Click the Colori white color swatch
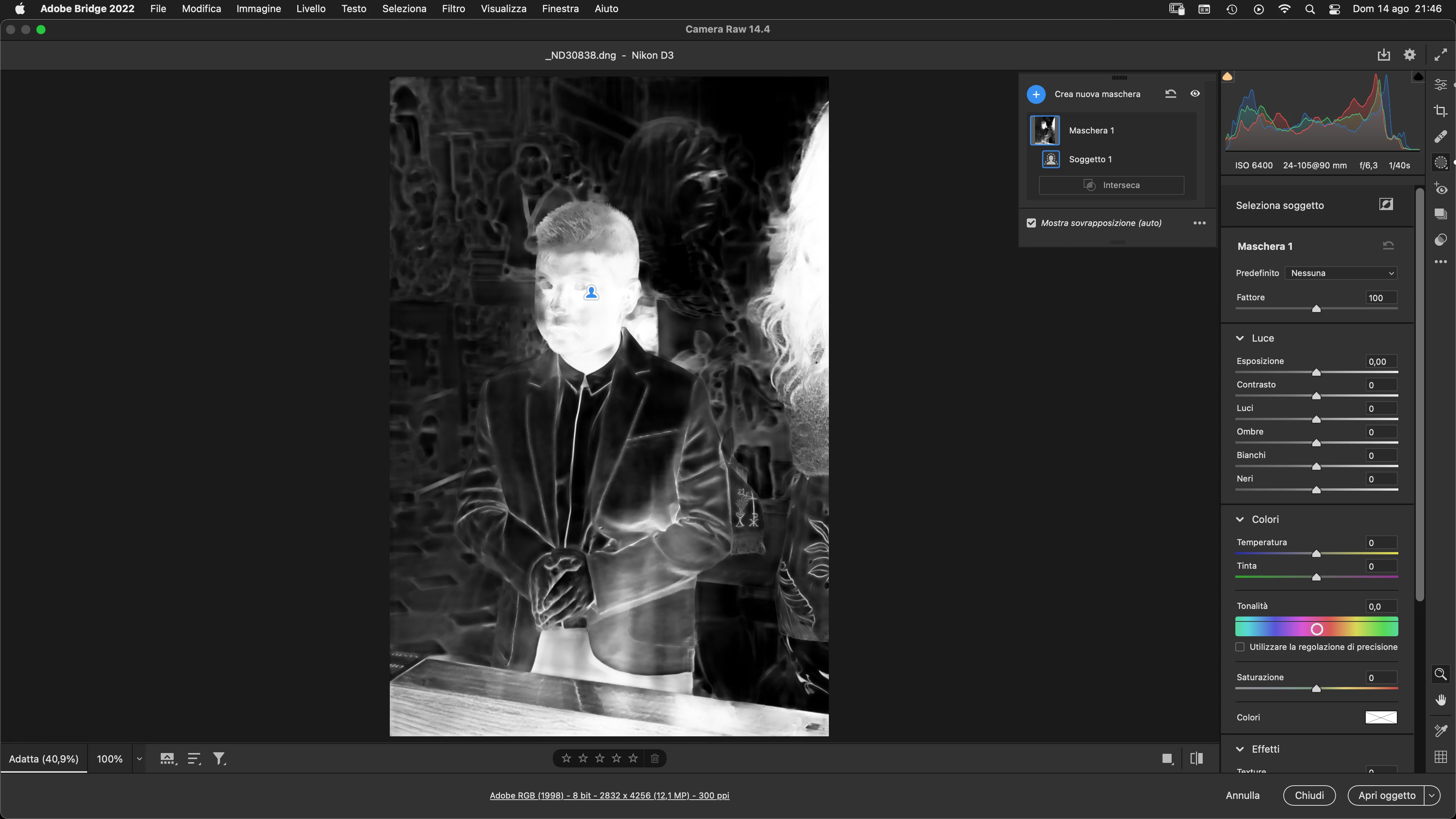1456x819 pixels. pyautogui.click(x=1381, y=717)
